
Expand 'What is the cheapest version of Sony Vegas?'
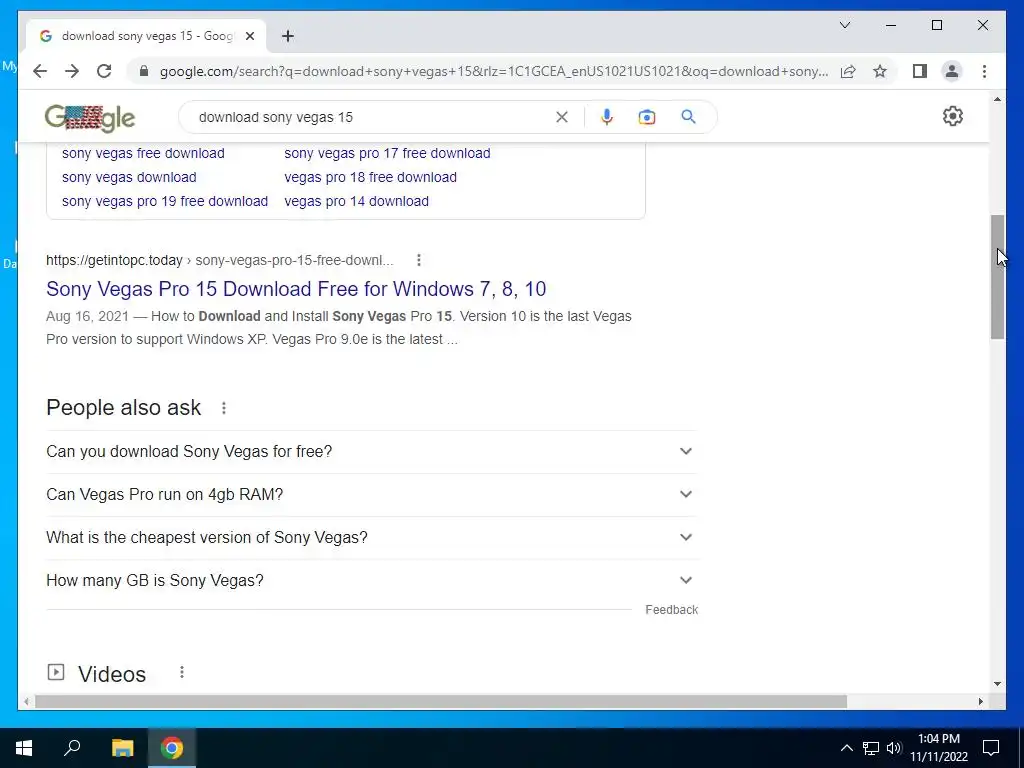tap(372, 537)
